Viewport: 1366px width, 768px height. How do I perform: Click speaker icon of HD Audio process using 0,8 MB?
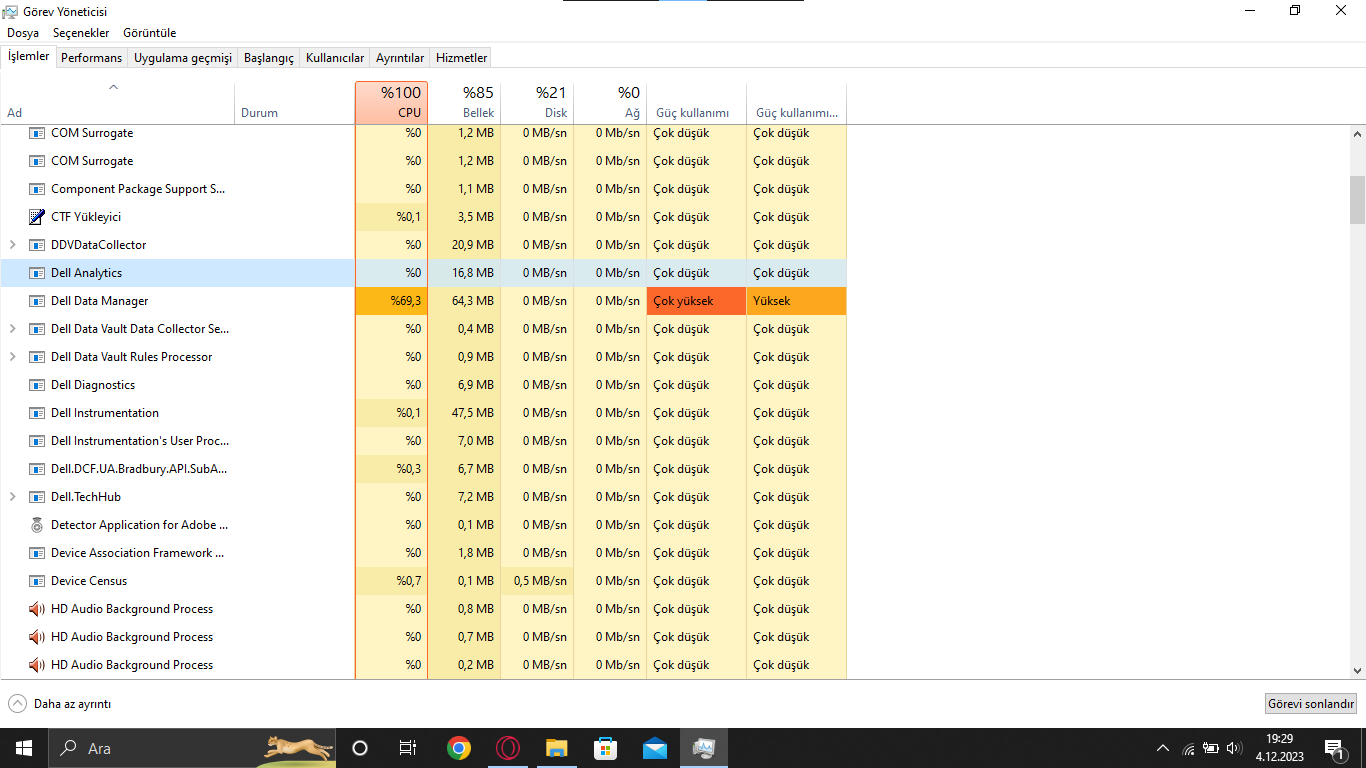click(x=37, y=609)
